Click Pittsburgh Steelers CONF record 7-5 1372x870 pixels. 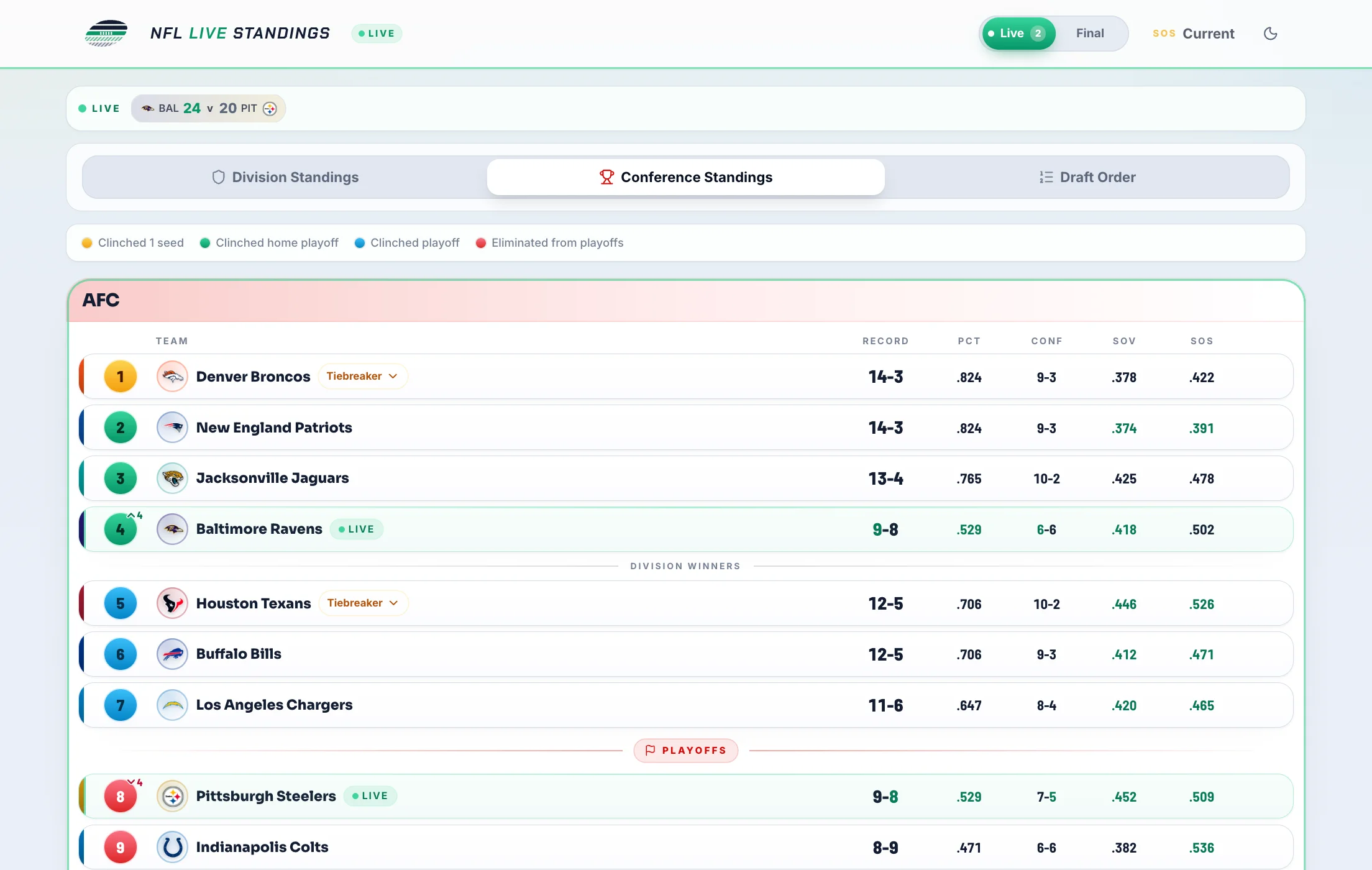tap(1046, 797)
